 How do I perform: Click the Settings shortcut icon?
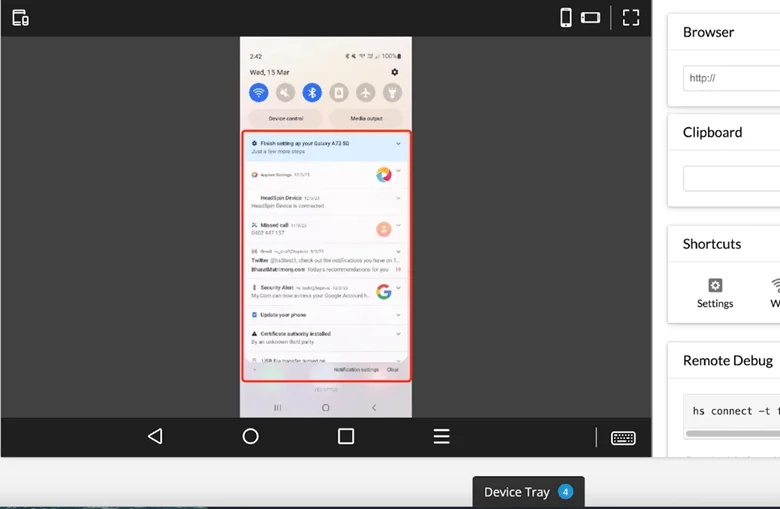pyautogui.click(x=715, y=285)
